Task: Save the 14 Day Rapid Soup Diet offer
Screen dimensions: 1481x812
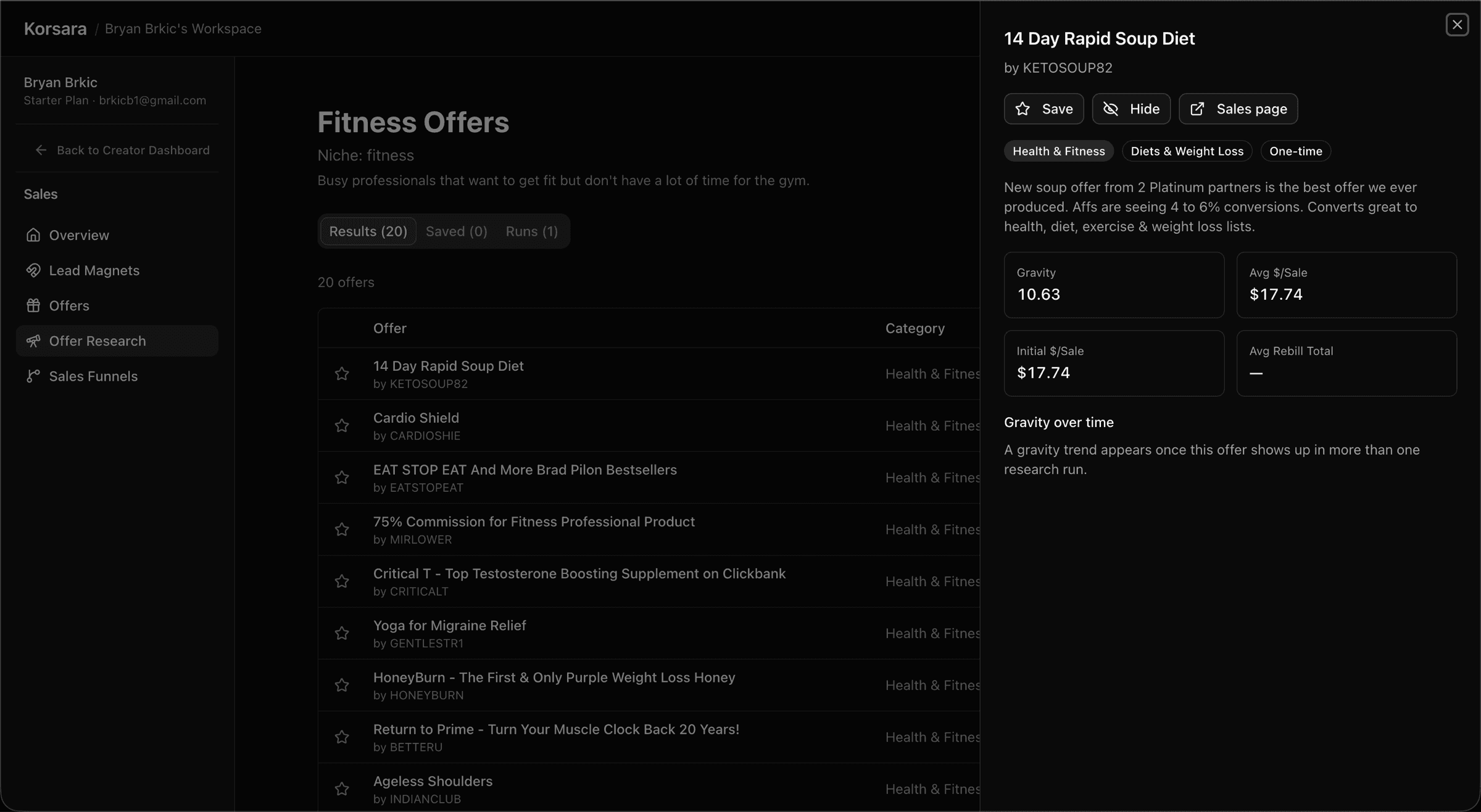Action: point(1043,109)
